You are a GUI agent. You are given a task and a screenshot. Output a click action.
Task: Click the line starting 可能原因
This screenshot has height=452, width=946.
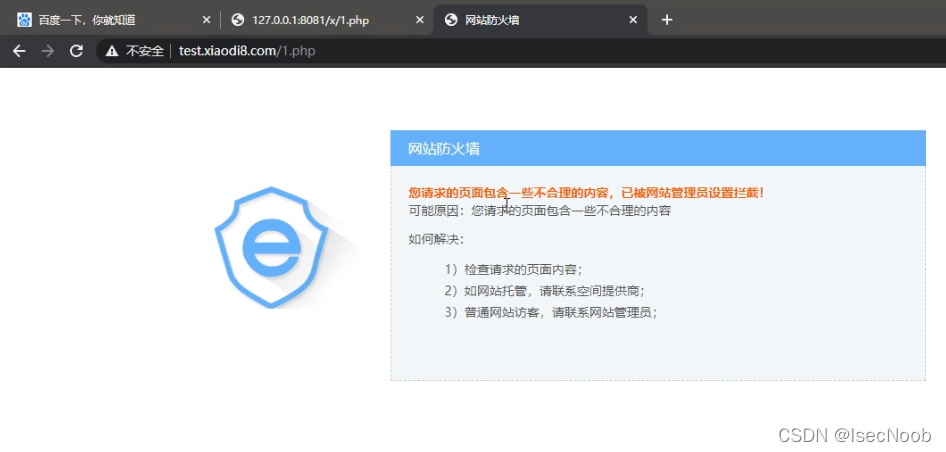pos(540,211)
